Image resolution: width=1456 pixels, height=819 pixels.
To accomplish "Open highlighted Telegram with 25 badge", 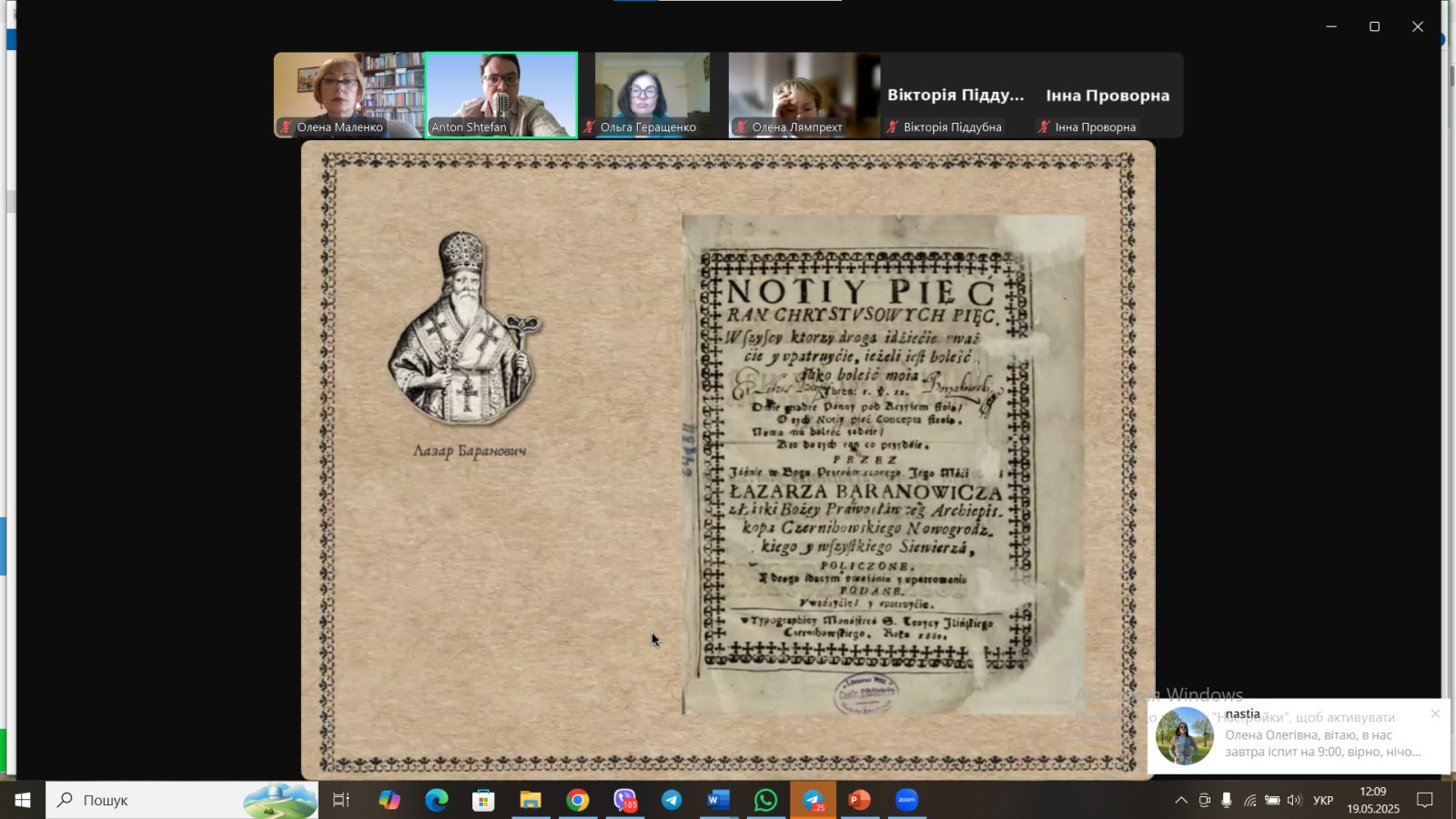I will point(814,800).
